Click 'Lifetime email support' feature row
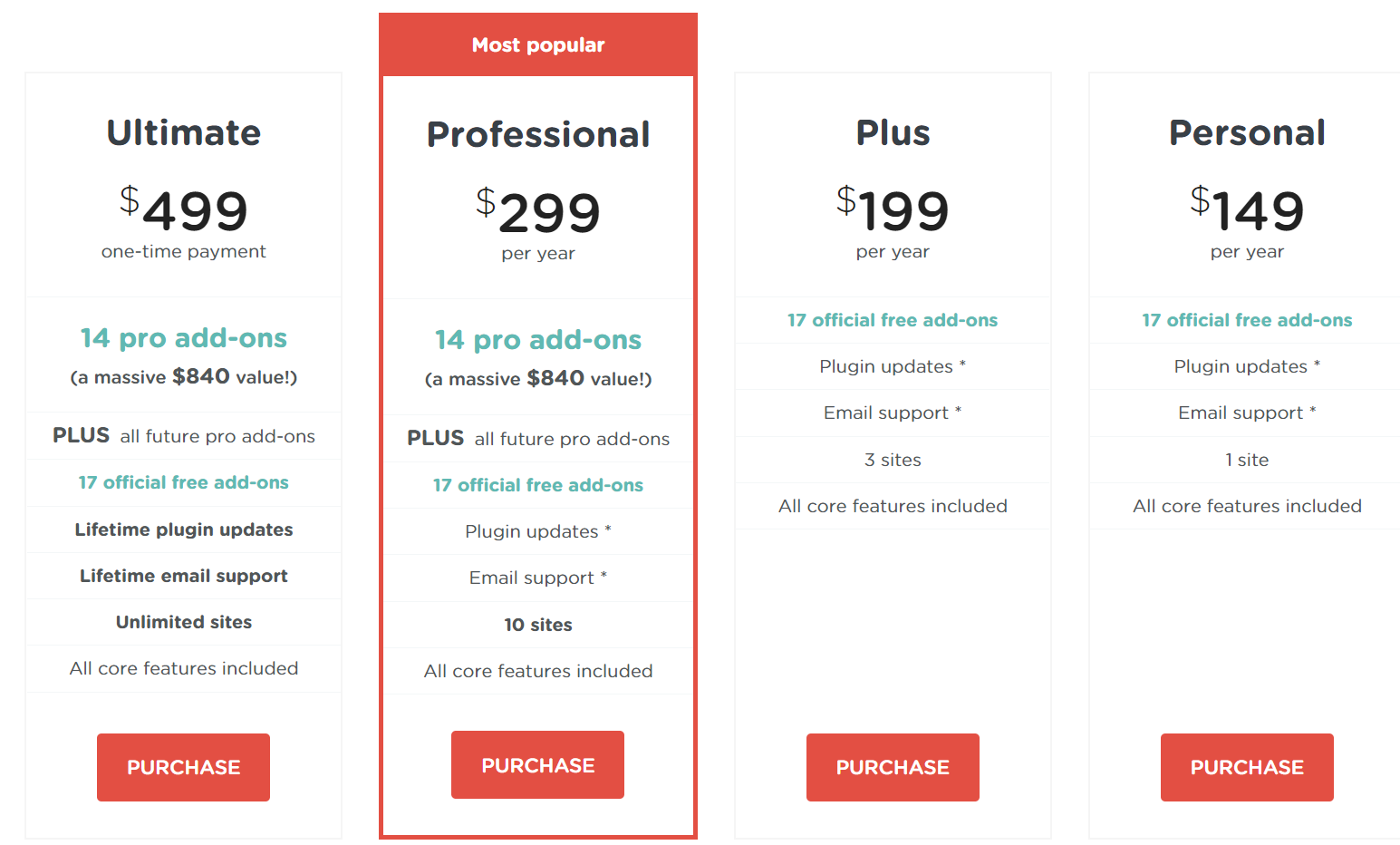 coord(183,576)
